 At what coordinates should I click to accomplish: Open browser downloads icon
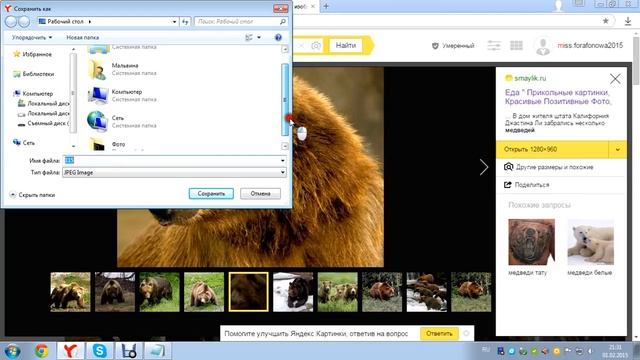[628, 21]
